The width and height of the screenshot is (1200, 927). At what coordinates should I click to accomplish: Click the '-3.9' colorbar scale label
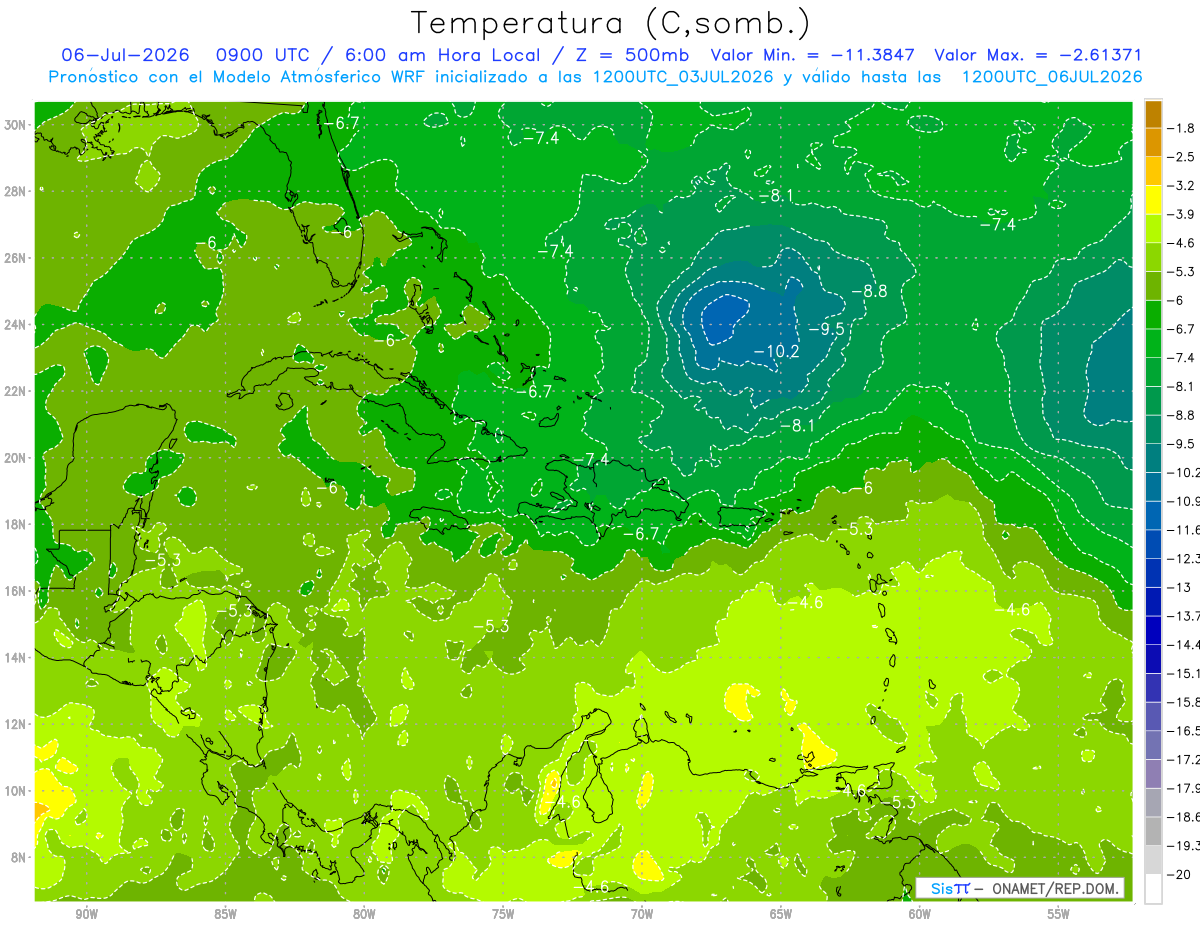[1183, 214]
